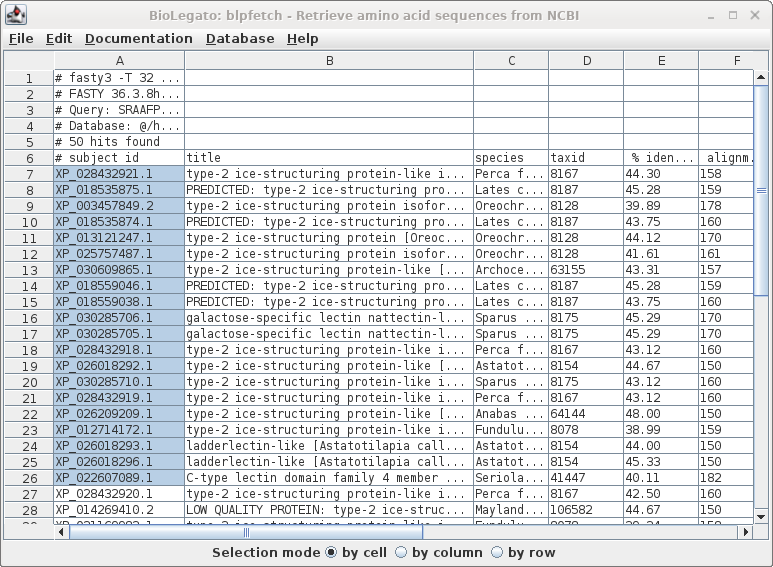Screen dimensions: 773x567
Task: Click the vertical scrollbar up arrow
Action: point(761,77)
